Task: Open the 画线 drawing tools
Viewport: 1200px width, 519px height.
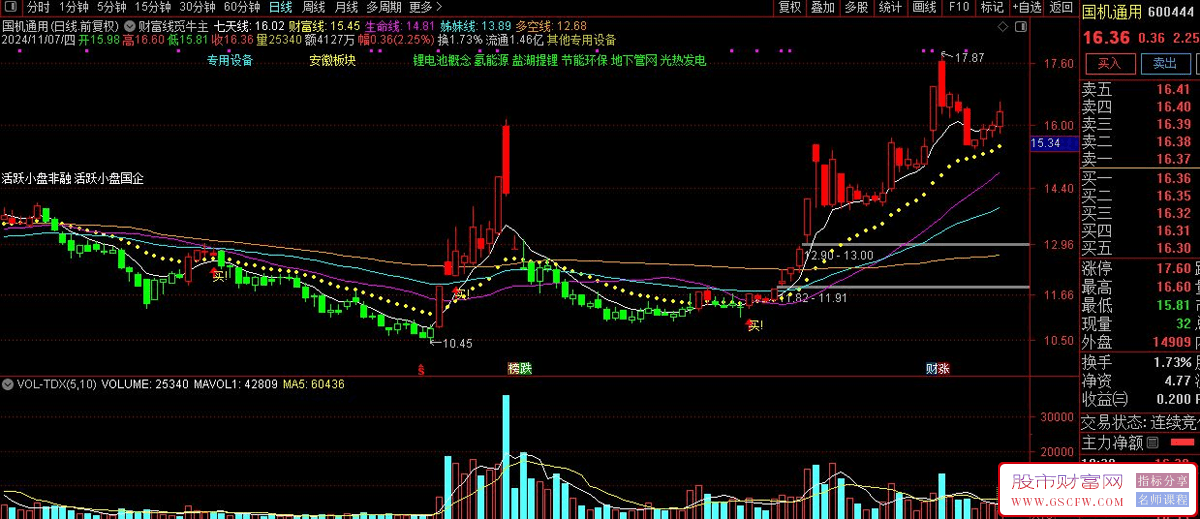Action: coord(924,7)
